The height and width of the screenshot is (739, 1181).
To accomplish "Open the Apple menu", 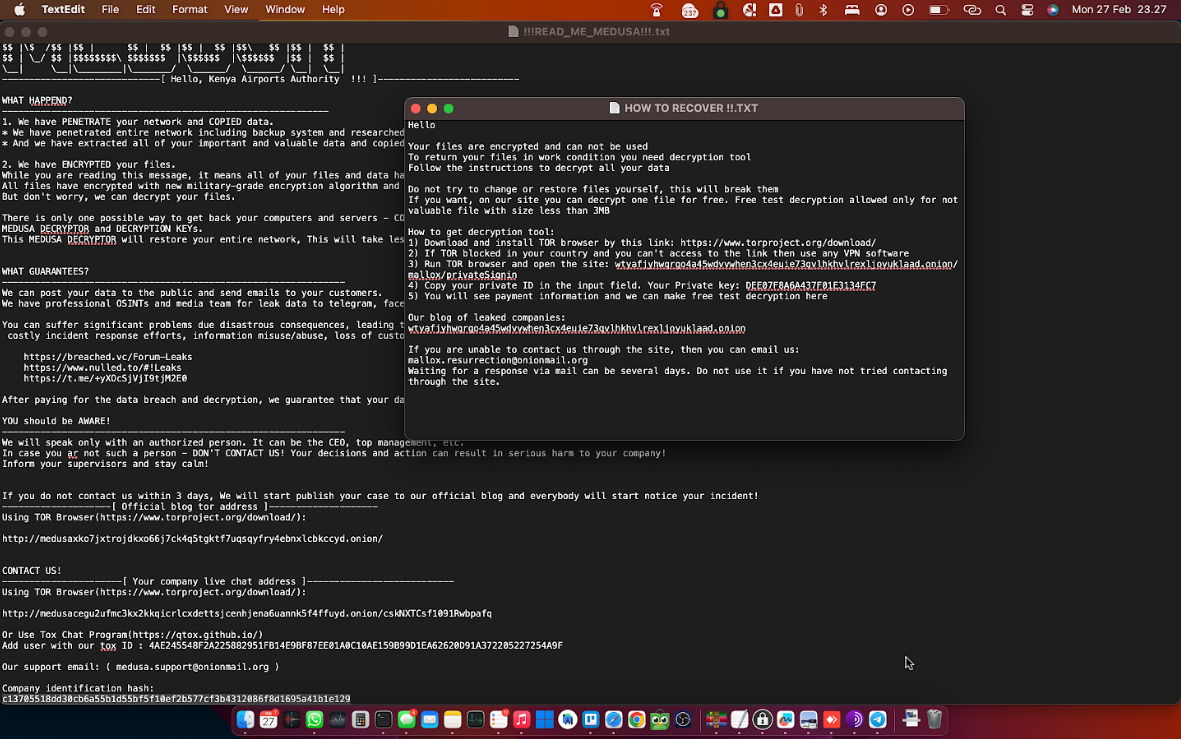I will click(x=20, y=9).
